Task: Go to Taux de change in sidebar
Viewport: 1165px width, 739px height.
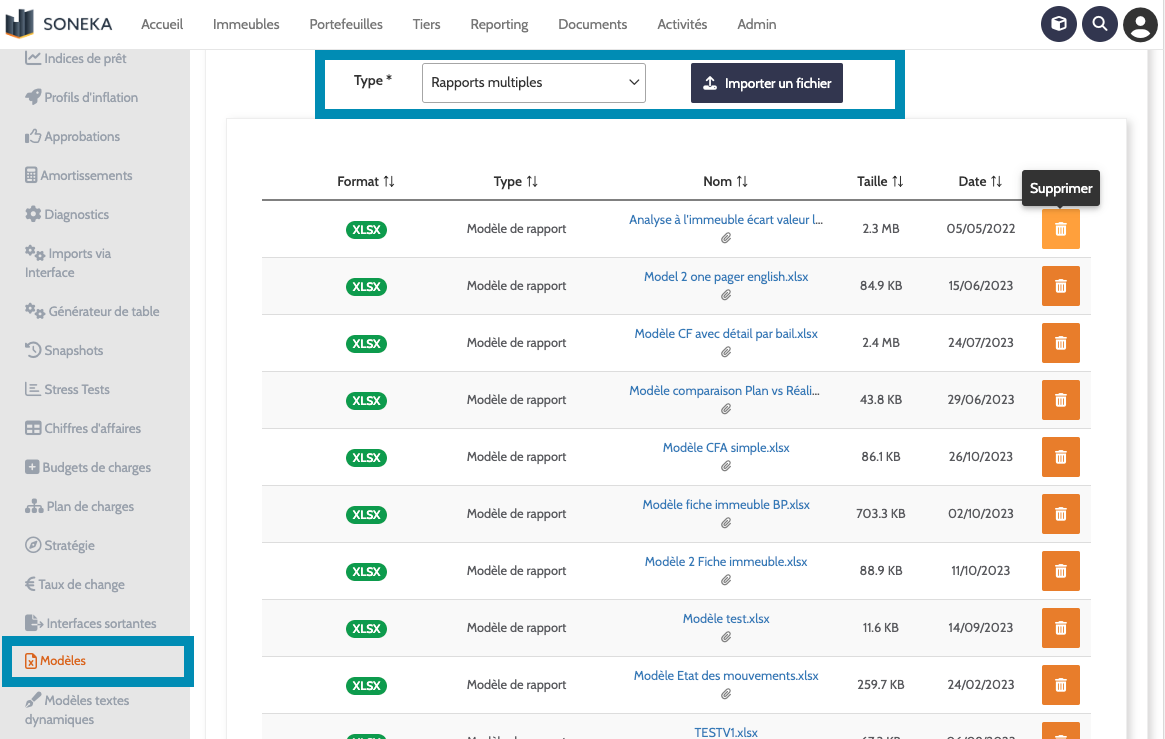Action: (81, 585)
